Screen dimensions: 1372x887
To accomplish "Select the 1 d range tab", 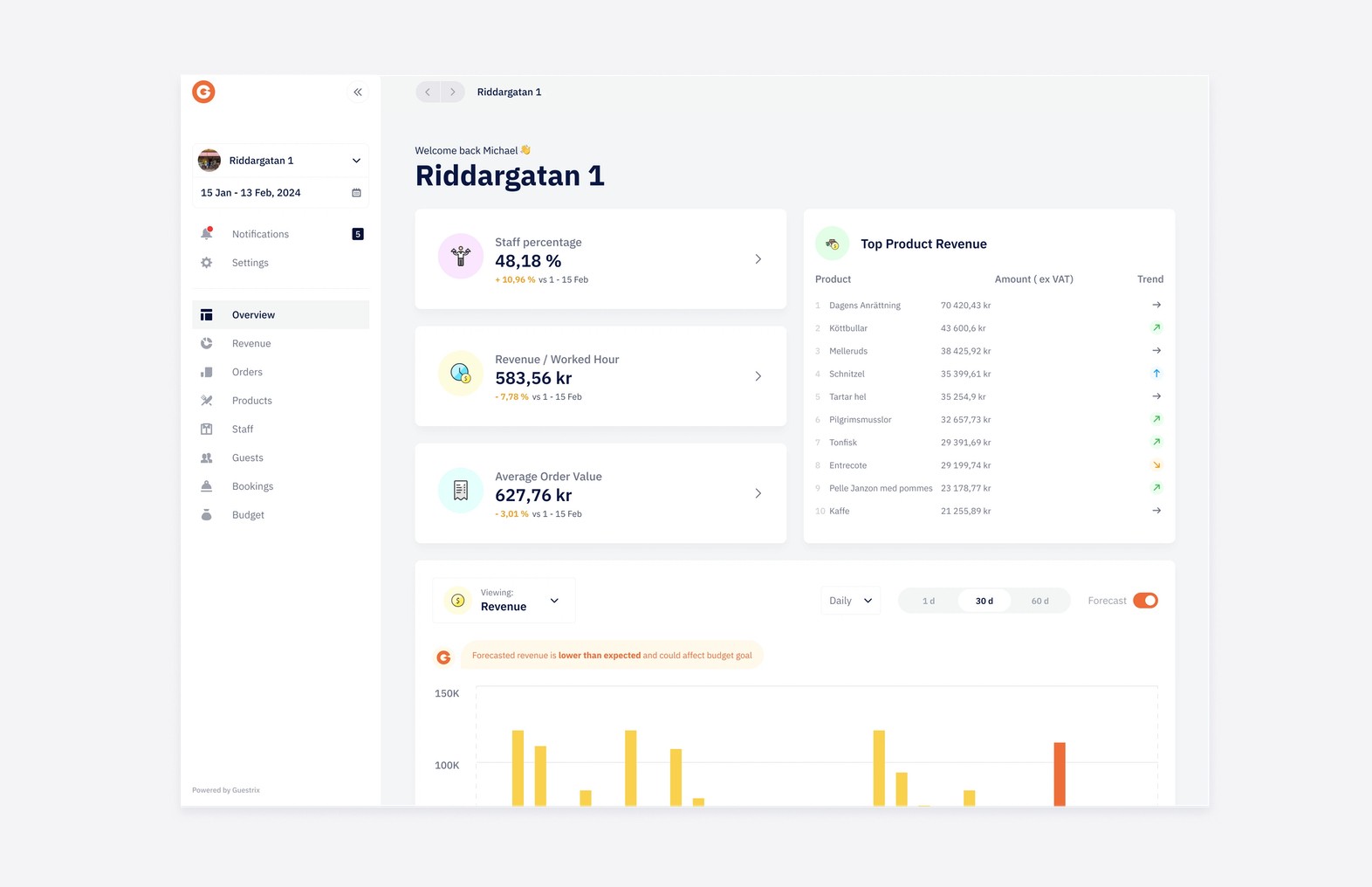I will coord(929,601).
